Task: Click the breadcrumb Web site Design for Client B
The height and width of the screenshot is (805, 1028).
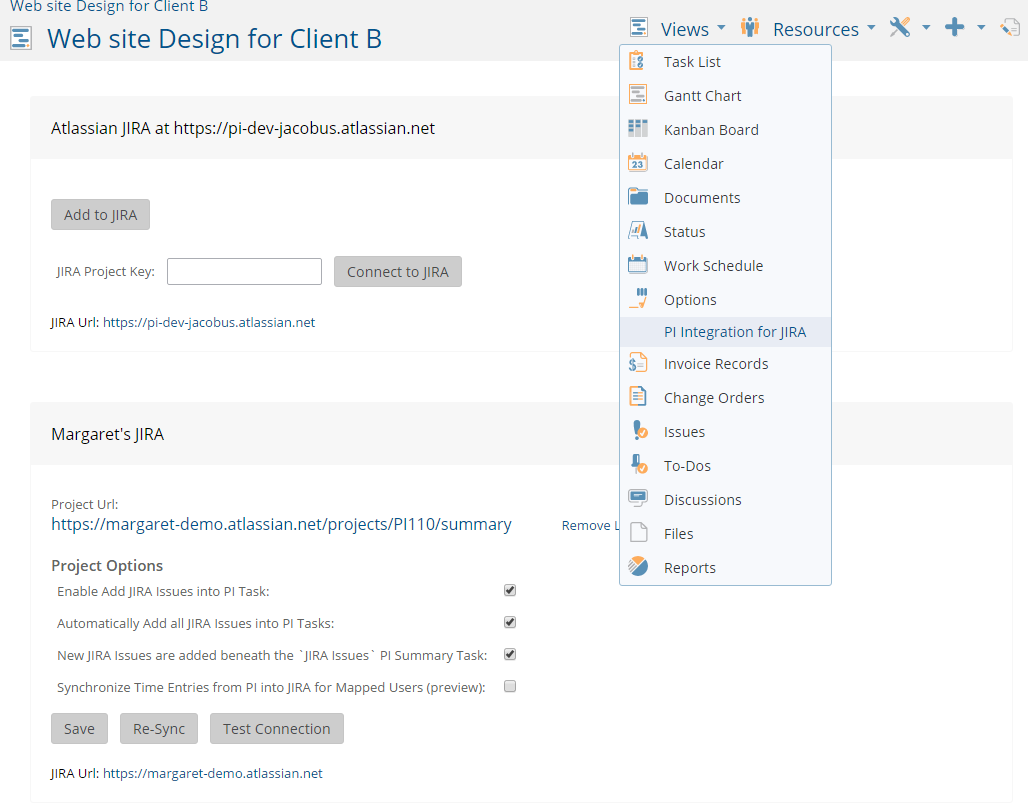Action: point(109,7)
